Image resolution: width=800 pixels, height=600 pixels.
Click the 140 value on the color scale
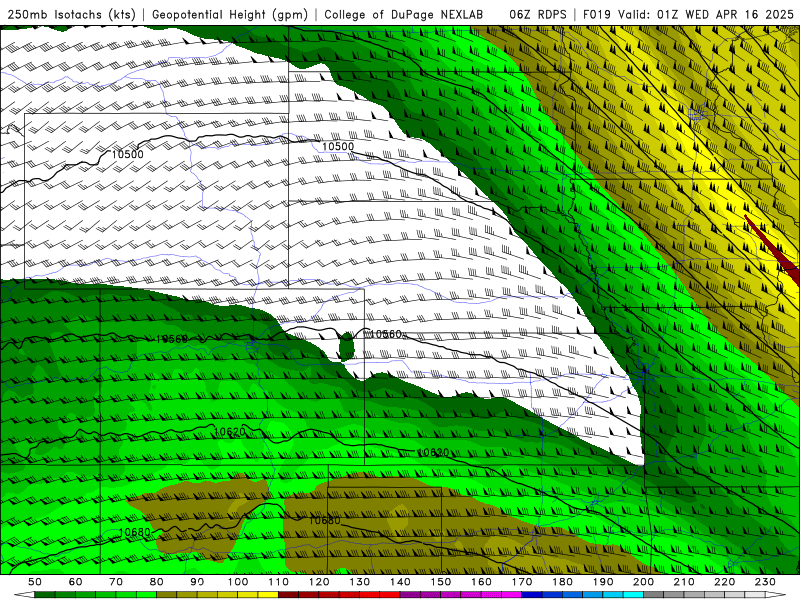coord(401,582)
